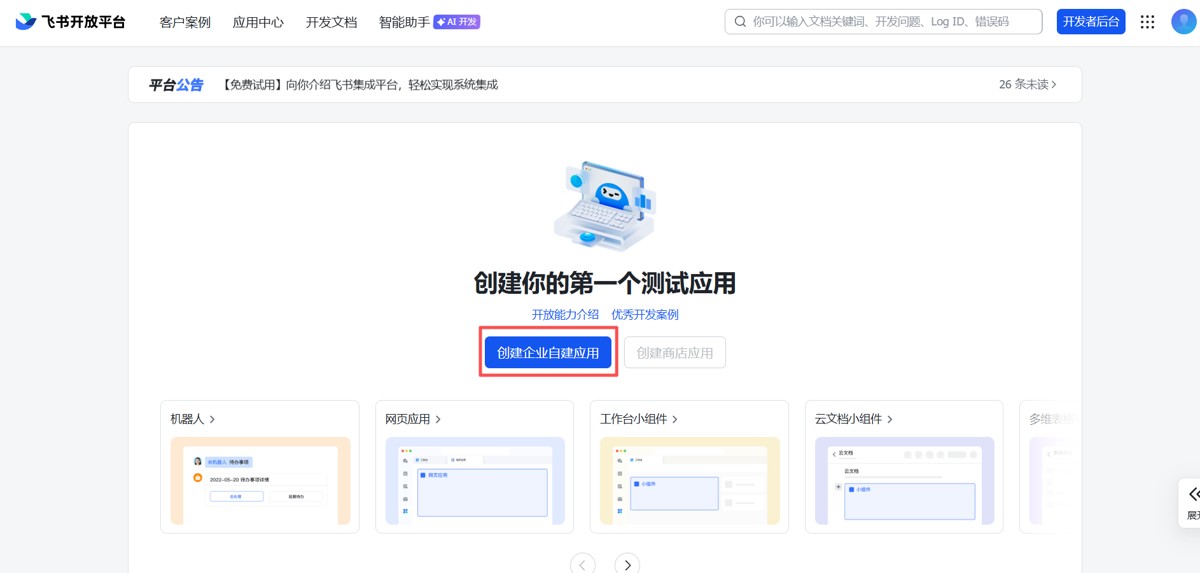Expand the collapsed side panel arrow
Viewport: 1200px width, 573px height.
point(1193,494)
